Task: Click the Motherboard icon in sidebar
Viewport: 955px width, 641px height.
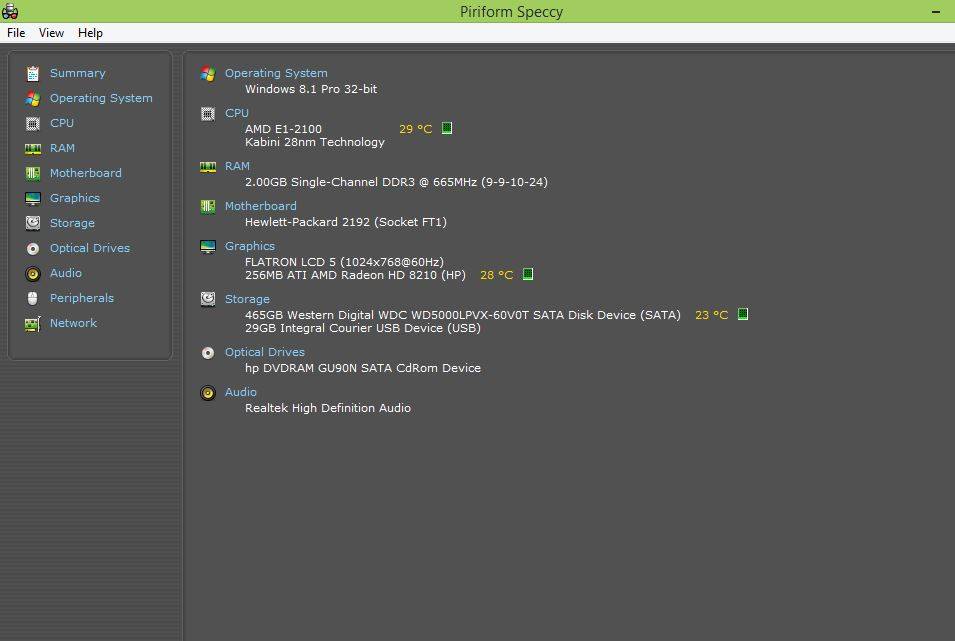Action: 33,174
